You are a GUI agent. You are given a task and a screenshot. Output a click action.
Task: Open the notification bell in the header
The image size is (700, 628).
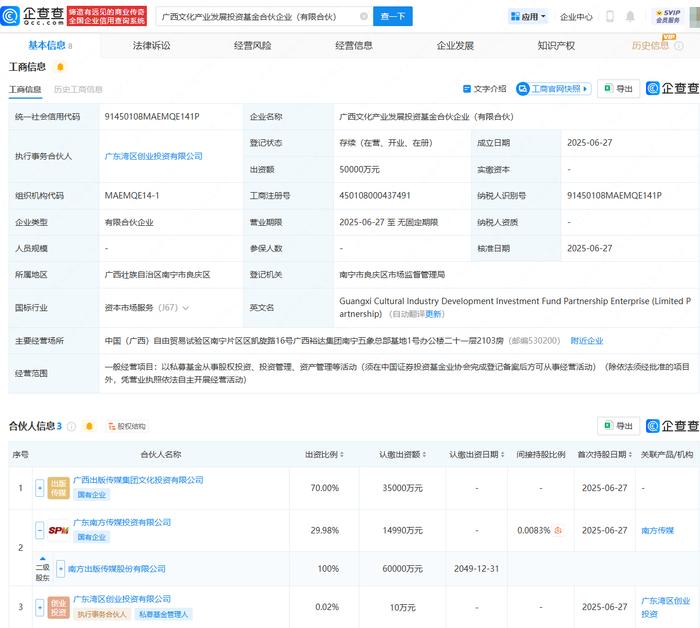[x=630, y=17]
